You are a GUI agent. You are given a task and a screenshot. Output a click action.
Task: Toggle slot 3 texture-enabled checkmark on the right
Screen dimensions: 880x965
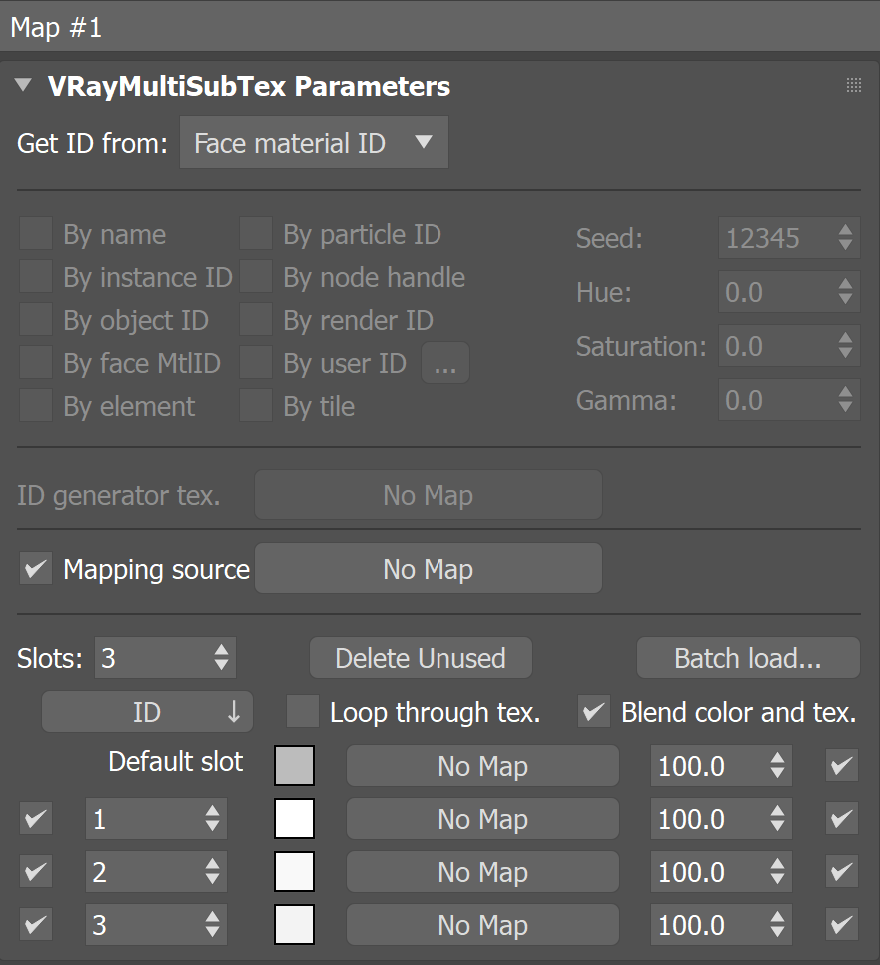point(842,924)
